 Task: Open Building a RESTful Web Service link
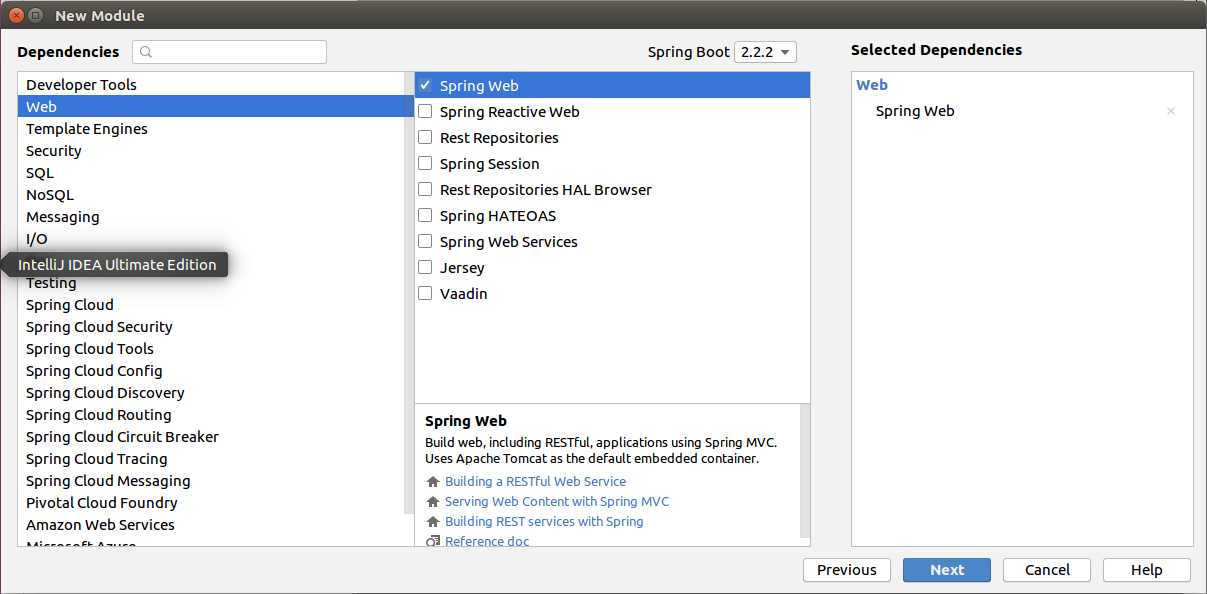pos(535,481)
